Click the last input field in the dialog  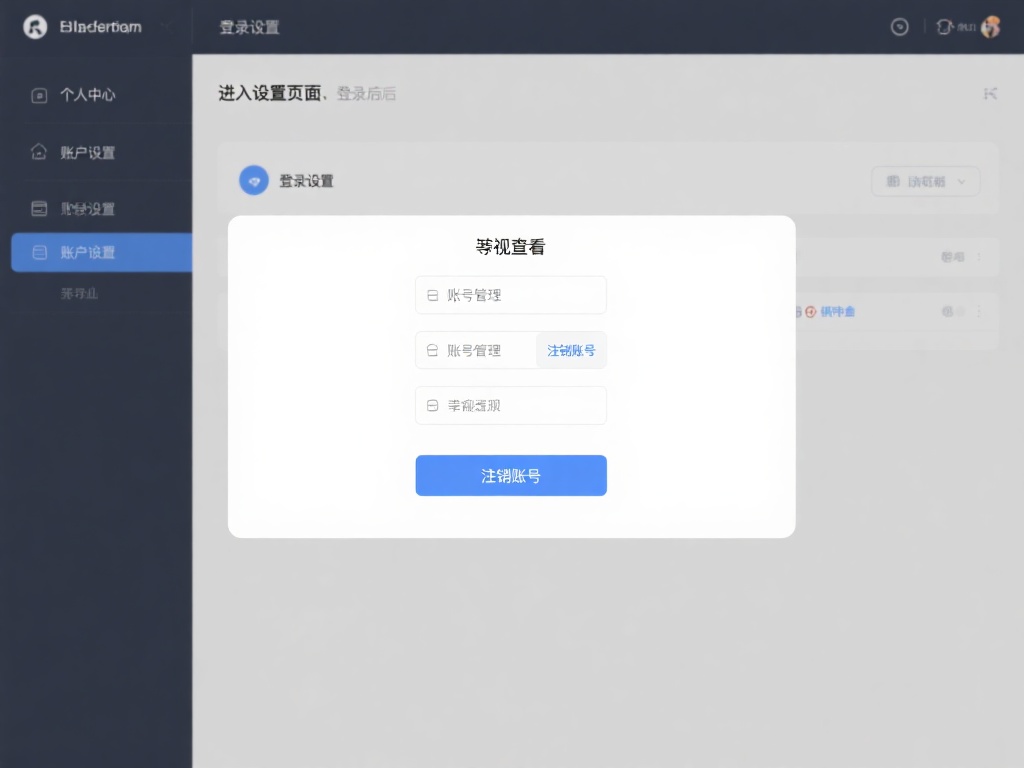[x=511, y=405]
